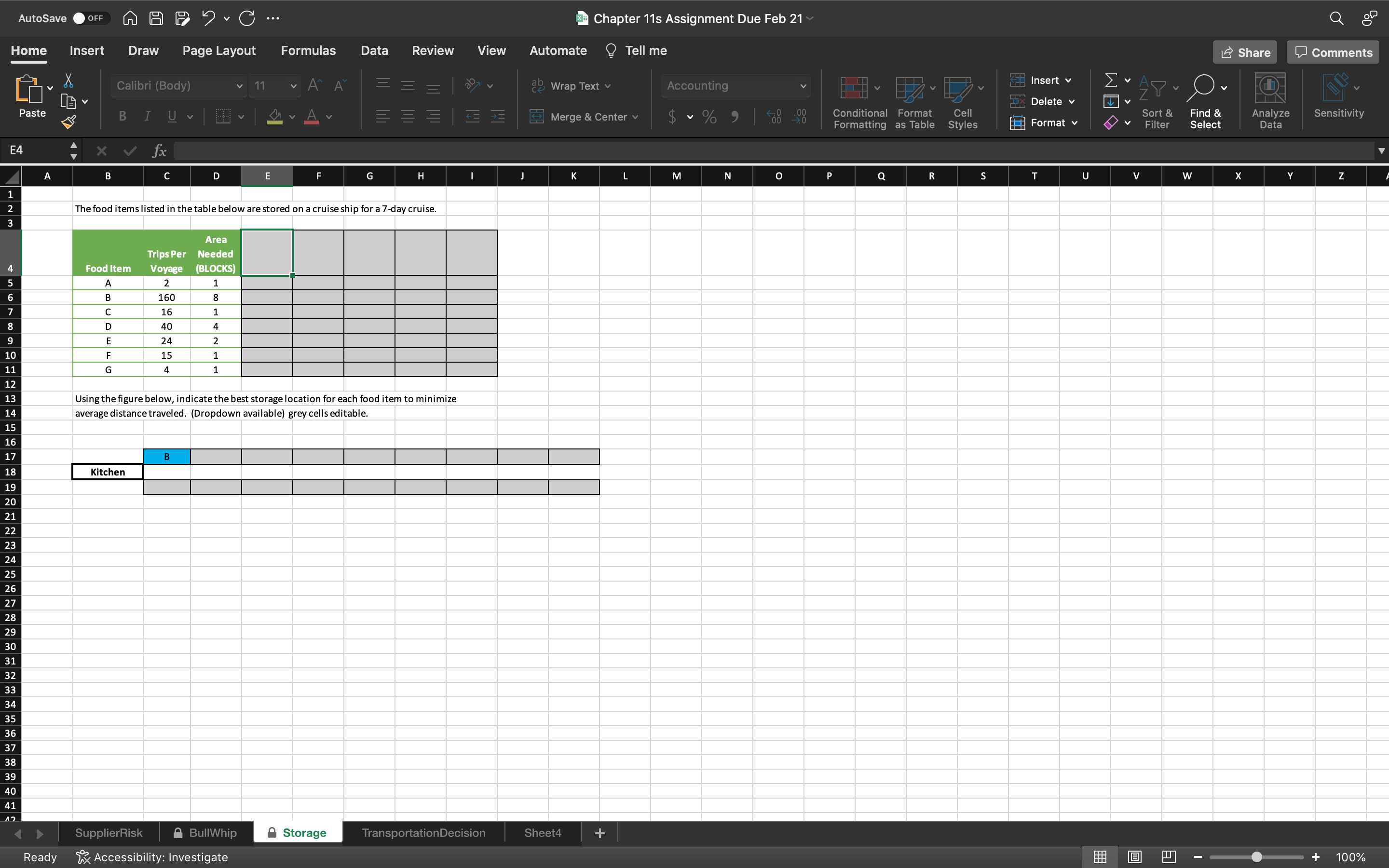The width and height of the screenshot is (1389, 868).
Task: Expand the Accounting number format dropdown
Action: 803,86
